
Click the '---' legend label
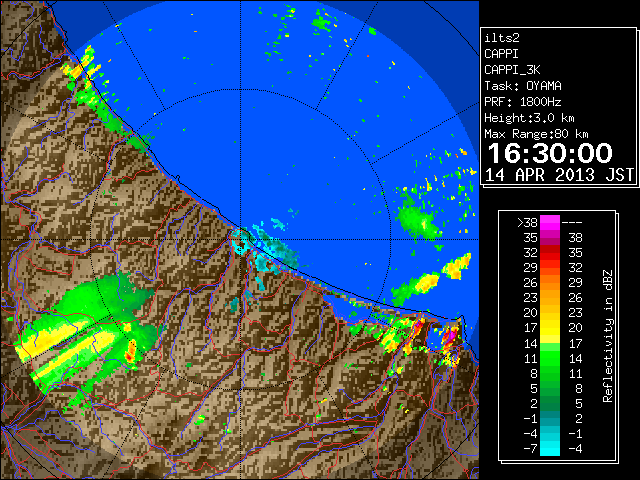tap(572, 223)
